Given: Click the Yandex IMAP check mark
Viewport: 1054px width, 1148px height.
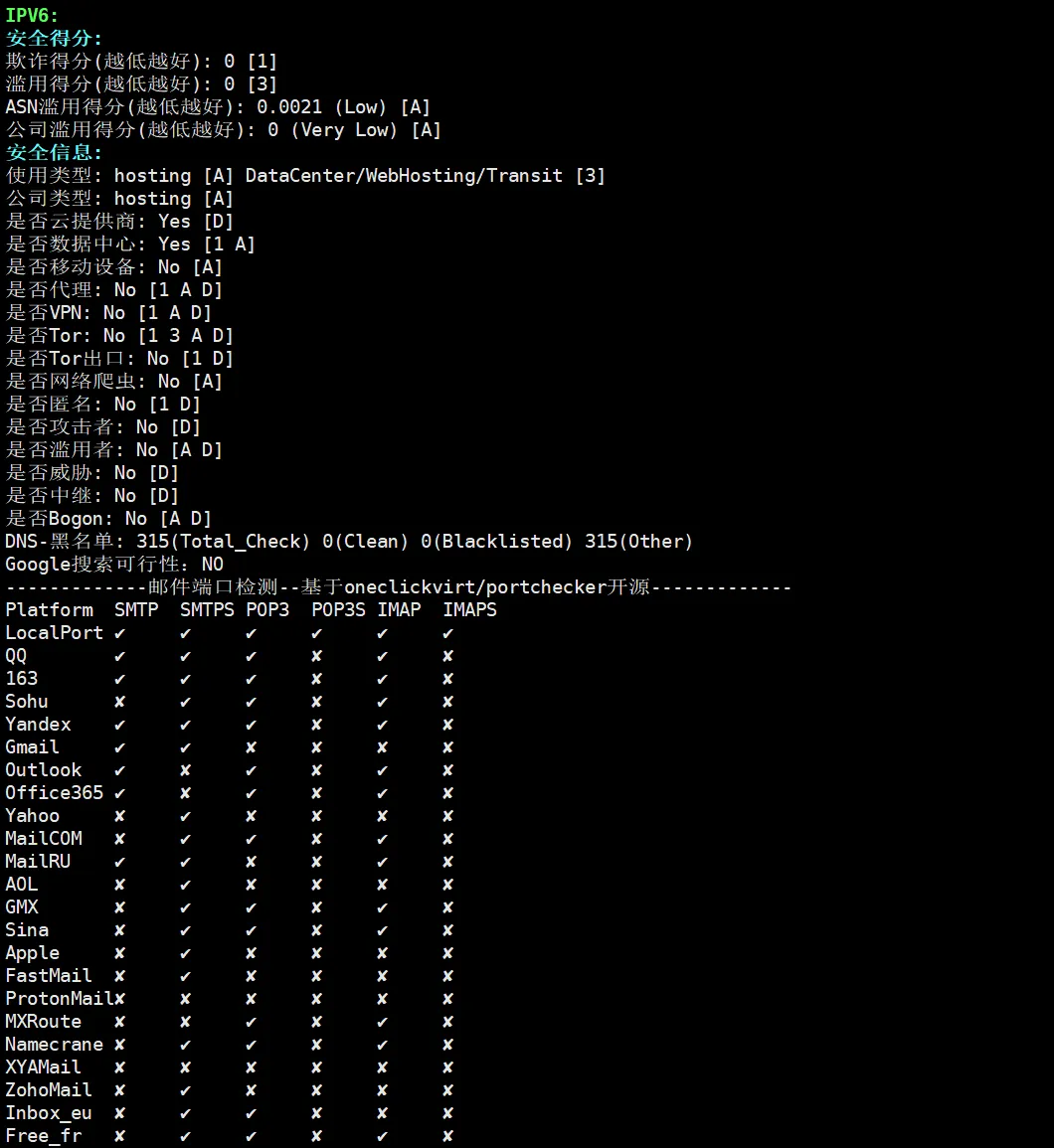Looking at the screenshot, I should tap(382, 725).
